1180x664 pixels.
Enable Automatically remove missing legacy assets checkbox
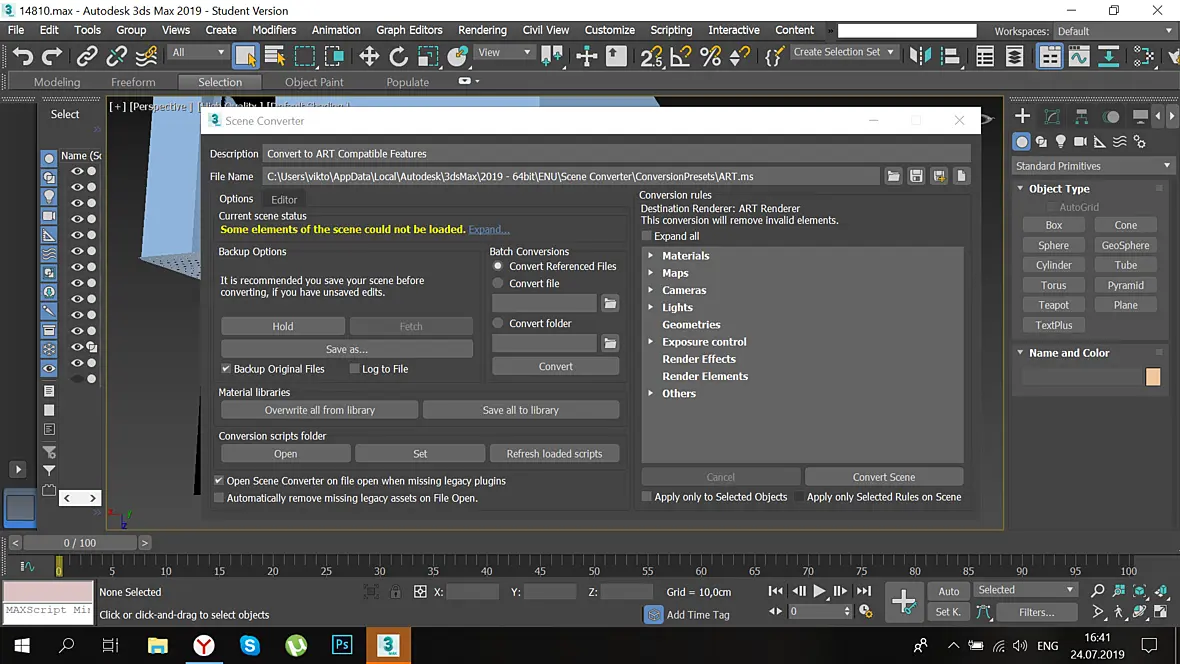(219, 498)
